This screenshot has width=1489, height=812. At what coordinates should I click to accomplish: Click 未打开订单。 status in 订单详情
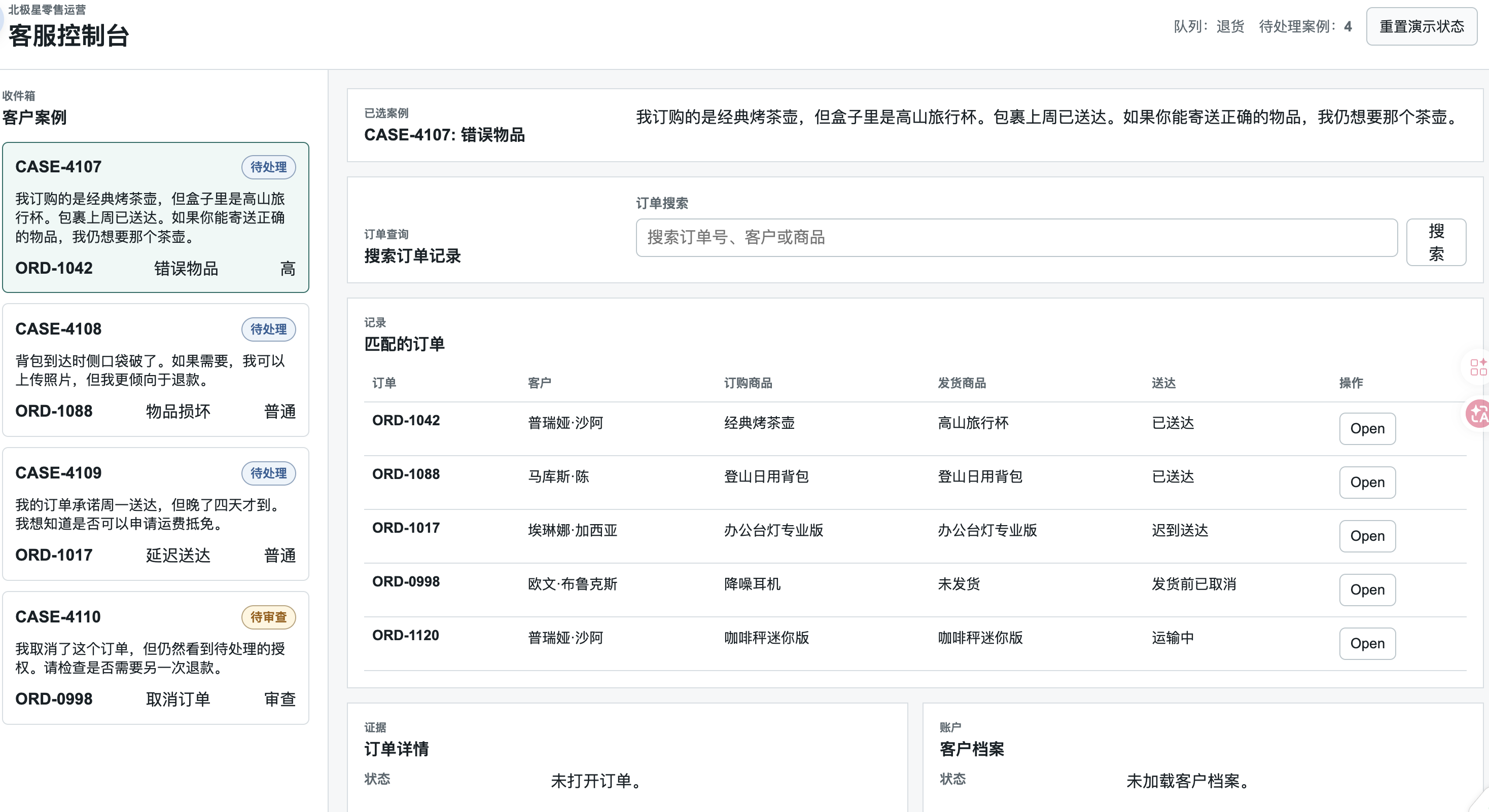[596, 781]
